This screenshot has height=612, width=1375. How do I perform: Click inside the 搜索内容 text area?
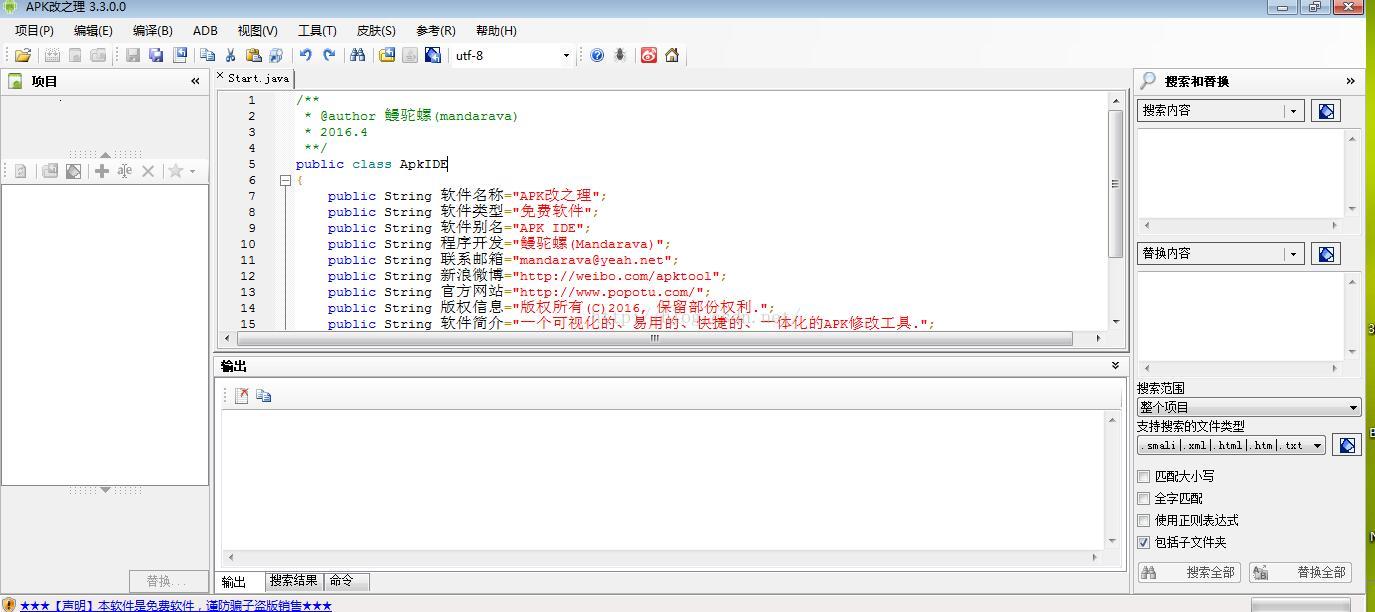pos(1240,172)
